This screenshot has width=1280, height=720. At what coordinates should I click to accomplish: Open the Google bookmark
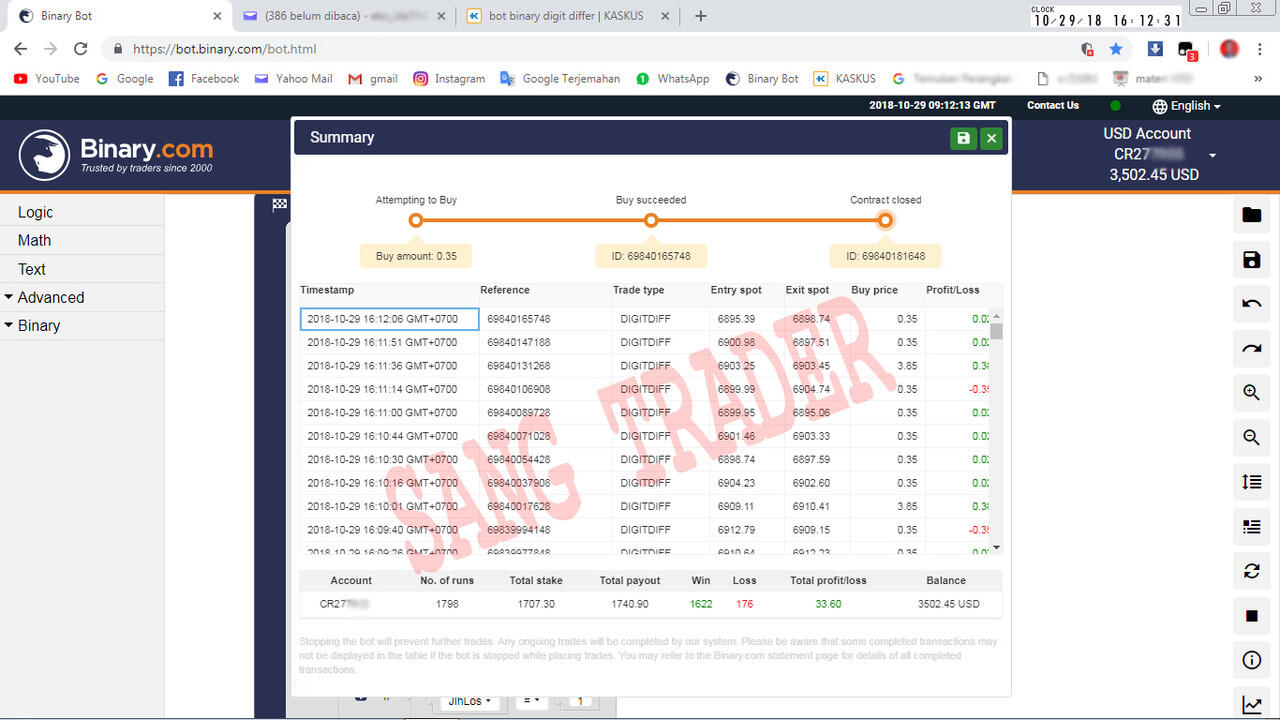[124, 78]
